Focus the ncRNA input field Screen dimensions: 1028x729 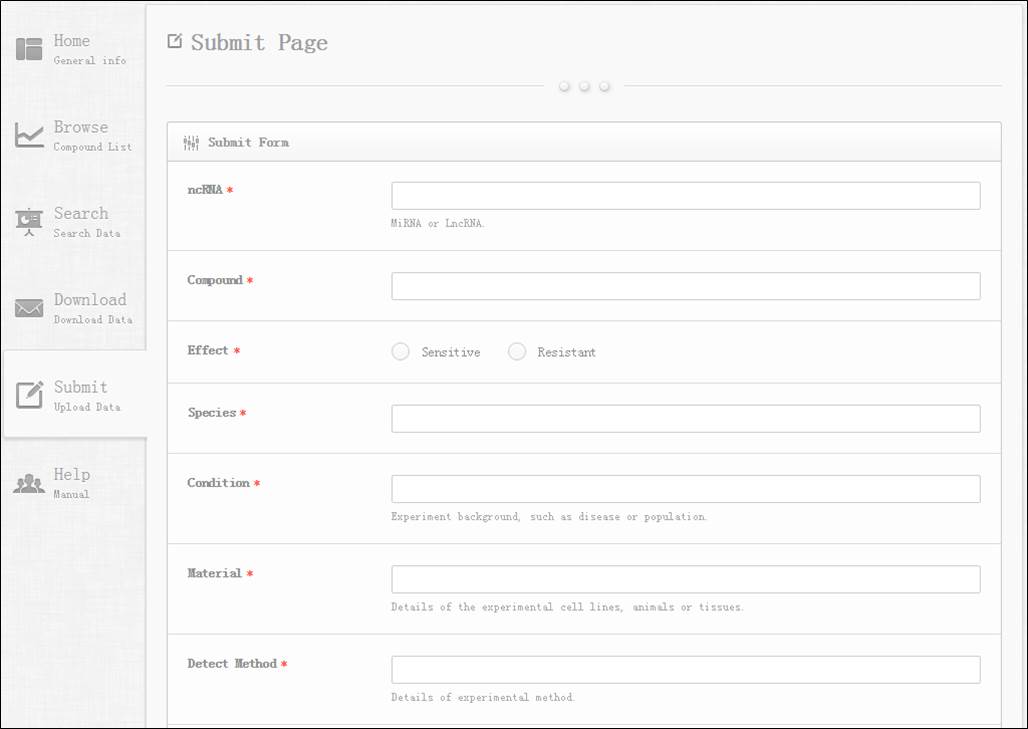coord(686,196)
